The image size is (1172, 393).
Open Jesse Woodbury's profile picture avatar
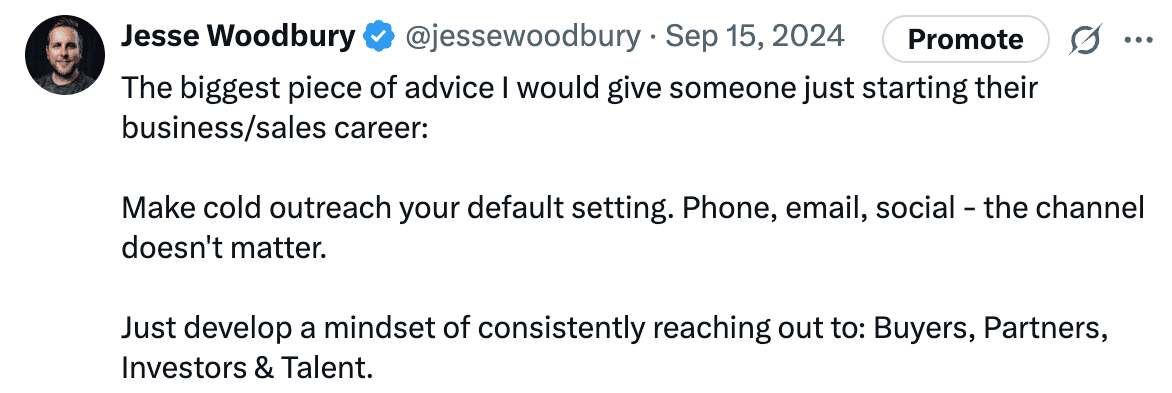(x=64, y=55)
